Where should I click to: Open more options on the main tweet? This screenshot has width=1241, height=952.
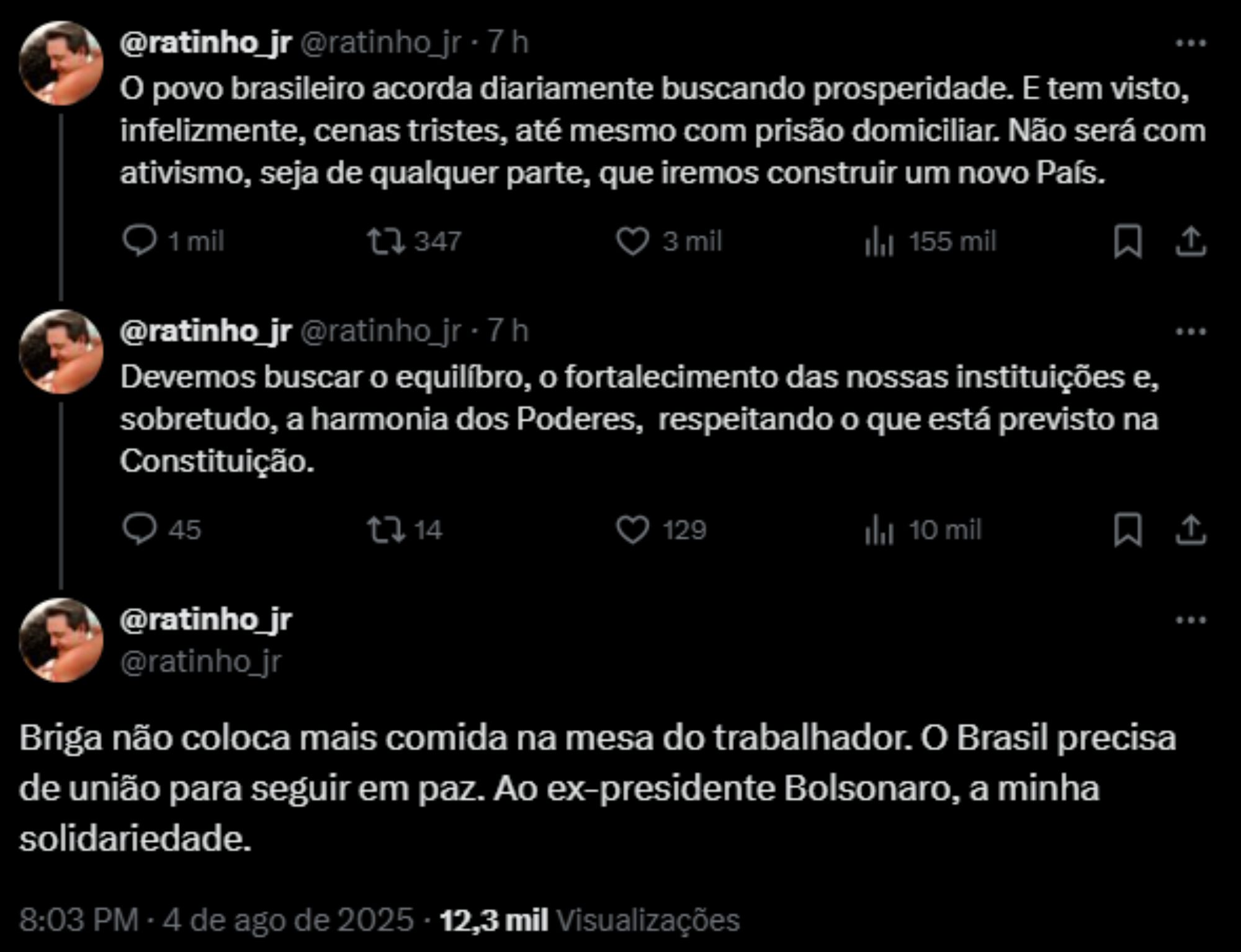(1191, 620)
